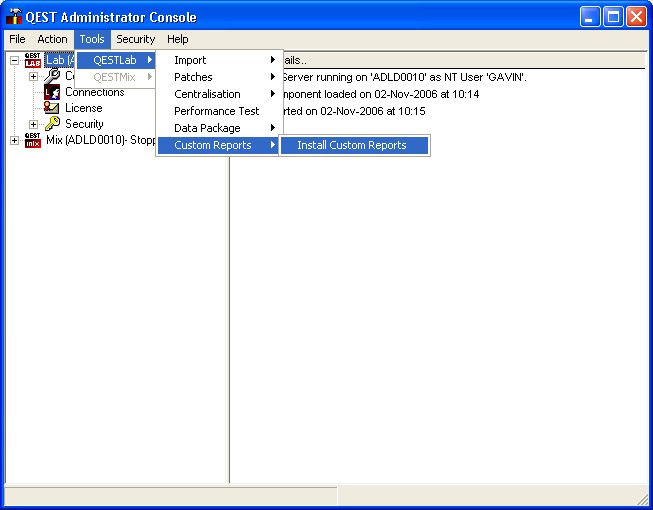The image size is (653, 510).
Task: Open the Help menu
Action: (177, 39)
